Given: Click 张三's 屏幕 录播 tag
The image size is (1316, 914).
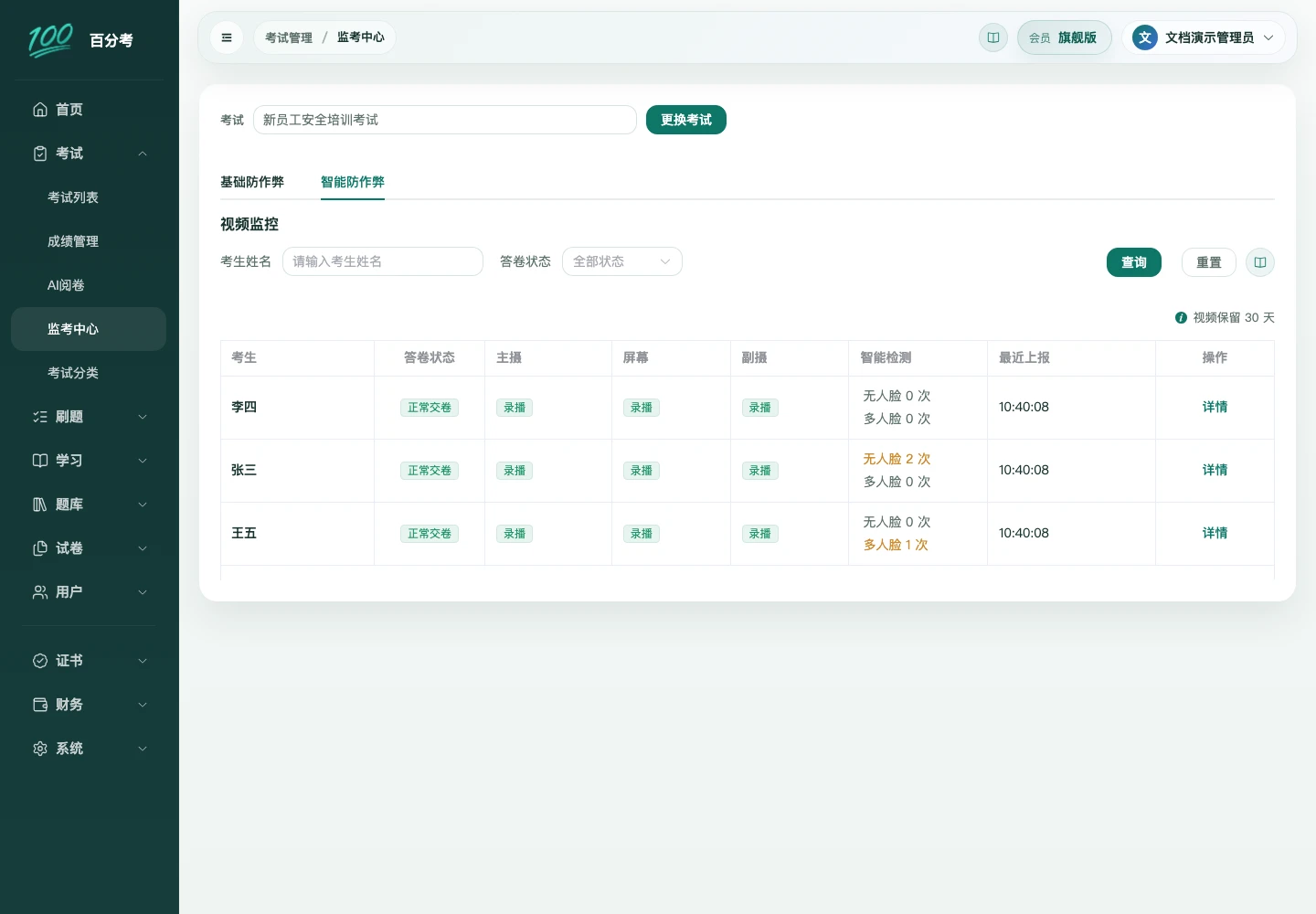Looking at the screenshot, I should (642, 471).
